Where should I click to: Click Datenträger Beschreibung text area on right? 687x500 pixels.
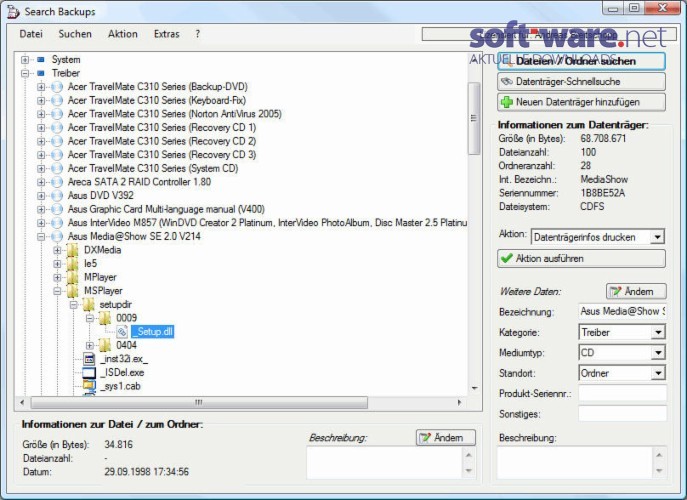click(x=574, y=462)
